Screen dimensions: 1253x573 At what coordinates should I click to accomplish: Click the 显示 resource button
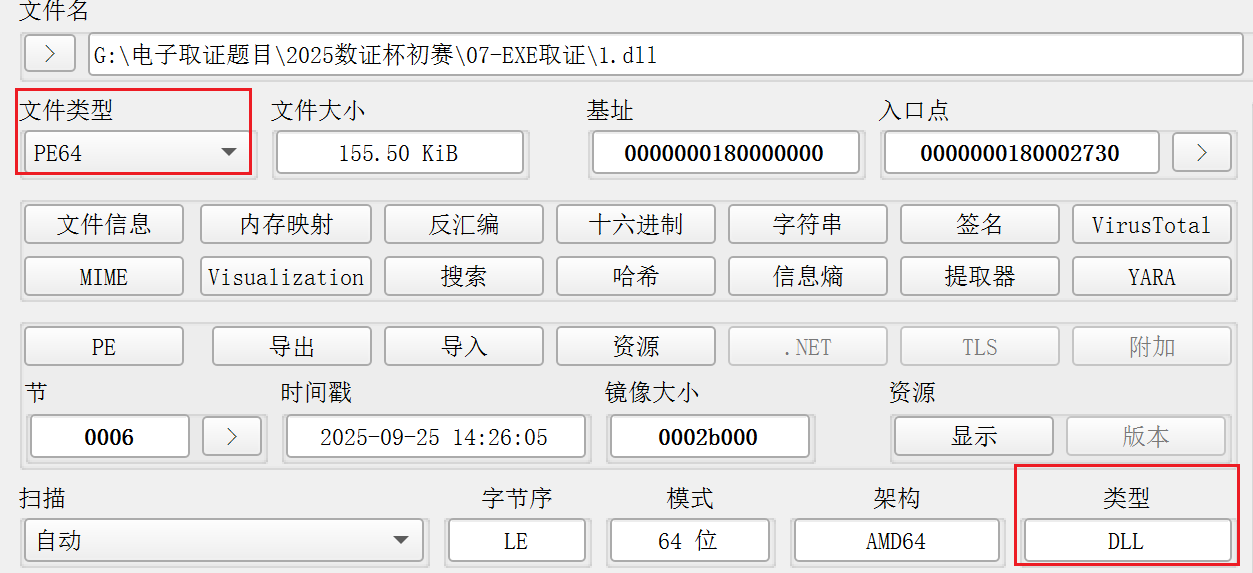973,437
